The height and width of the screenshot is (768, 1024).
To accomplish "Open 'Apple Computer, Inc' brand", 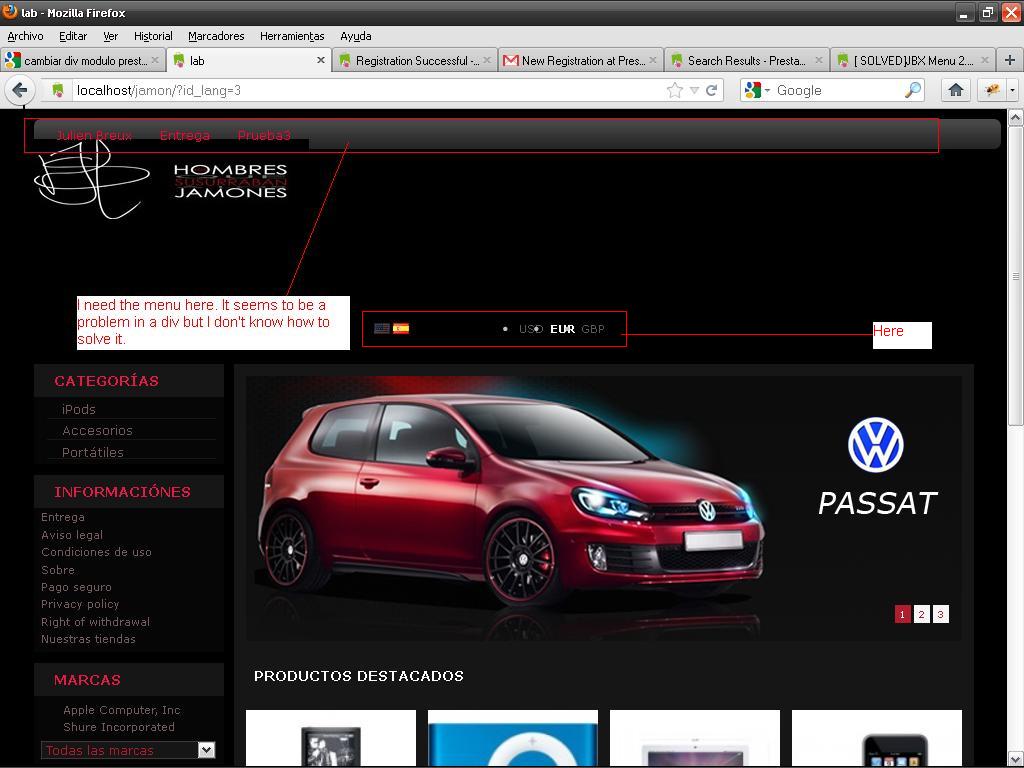I will tap(121, 710).
